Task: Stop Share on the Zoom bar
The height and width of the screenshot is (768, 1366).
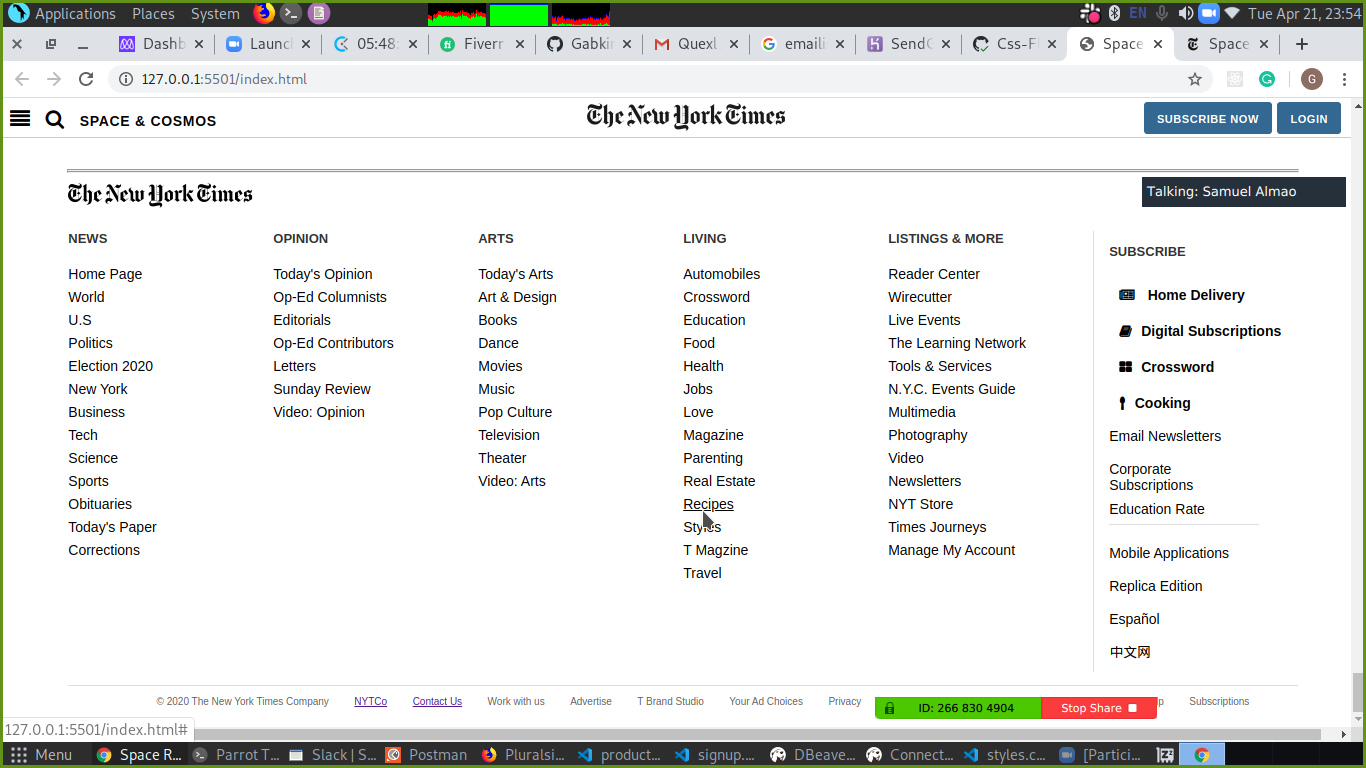Action: 1098,708
